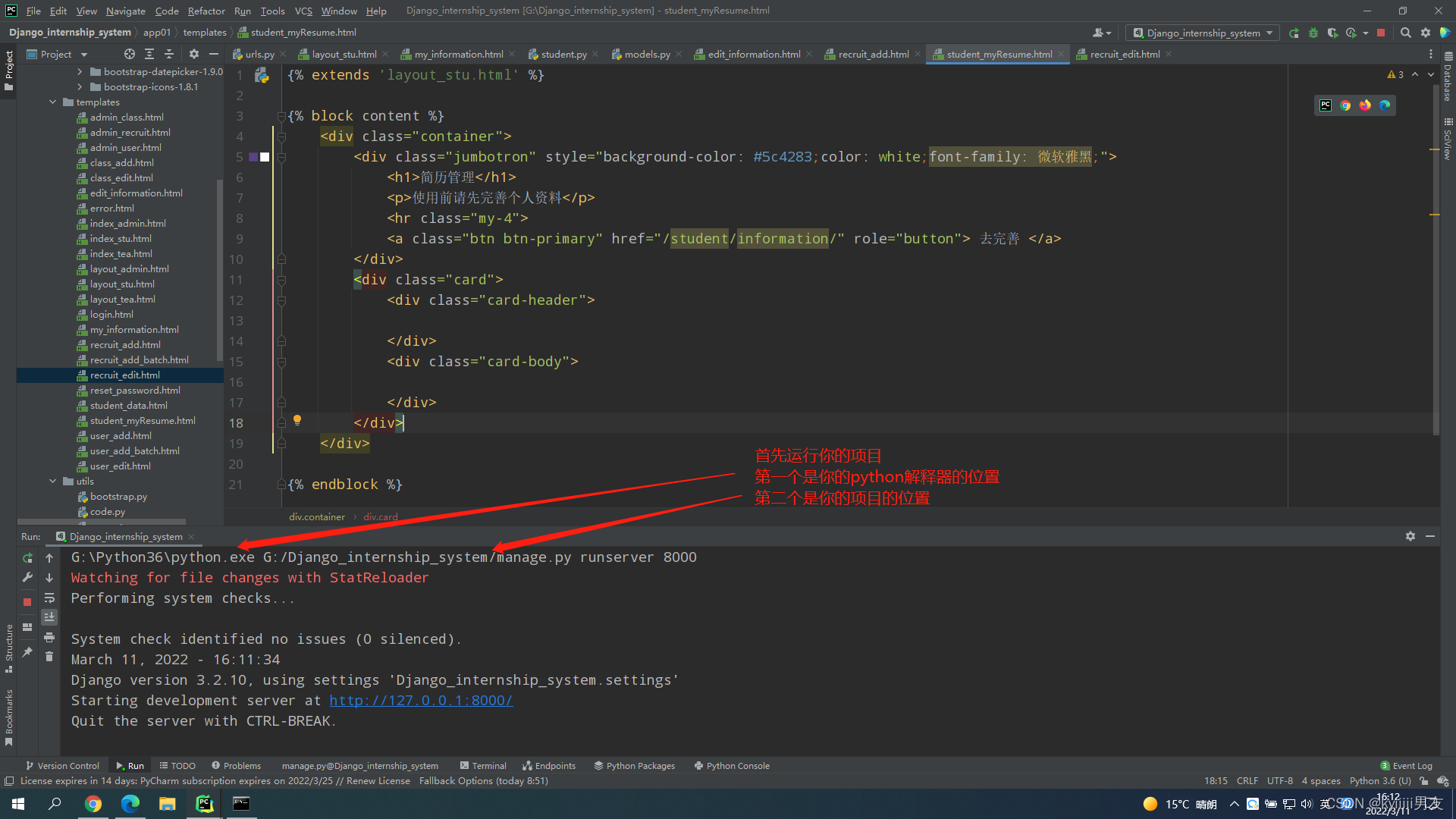Expand the bootstrap-icons-1.8.1 folder
The height and width of the screenshot is (819, 1456).
click(x=80, y=87)
